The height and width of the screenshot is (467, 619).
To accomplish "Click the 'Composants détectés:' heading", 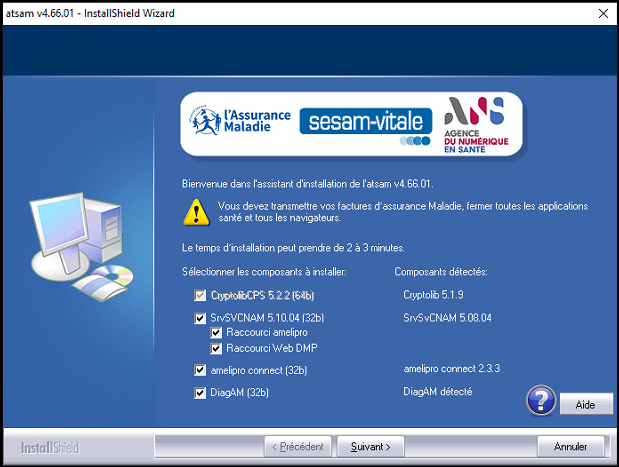I will coord(441,272).
